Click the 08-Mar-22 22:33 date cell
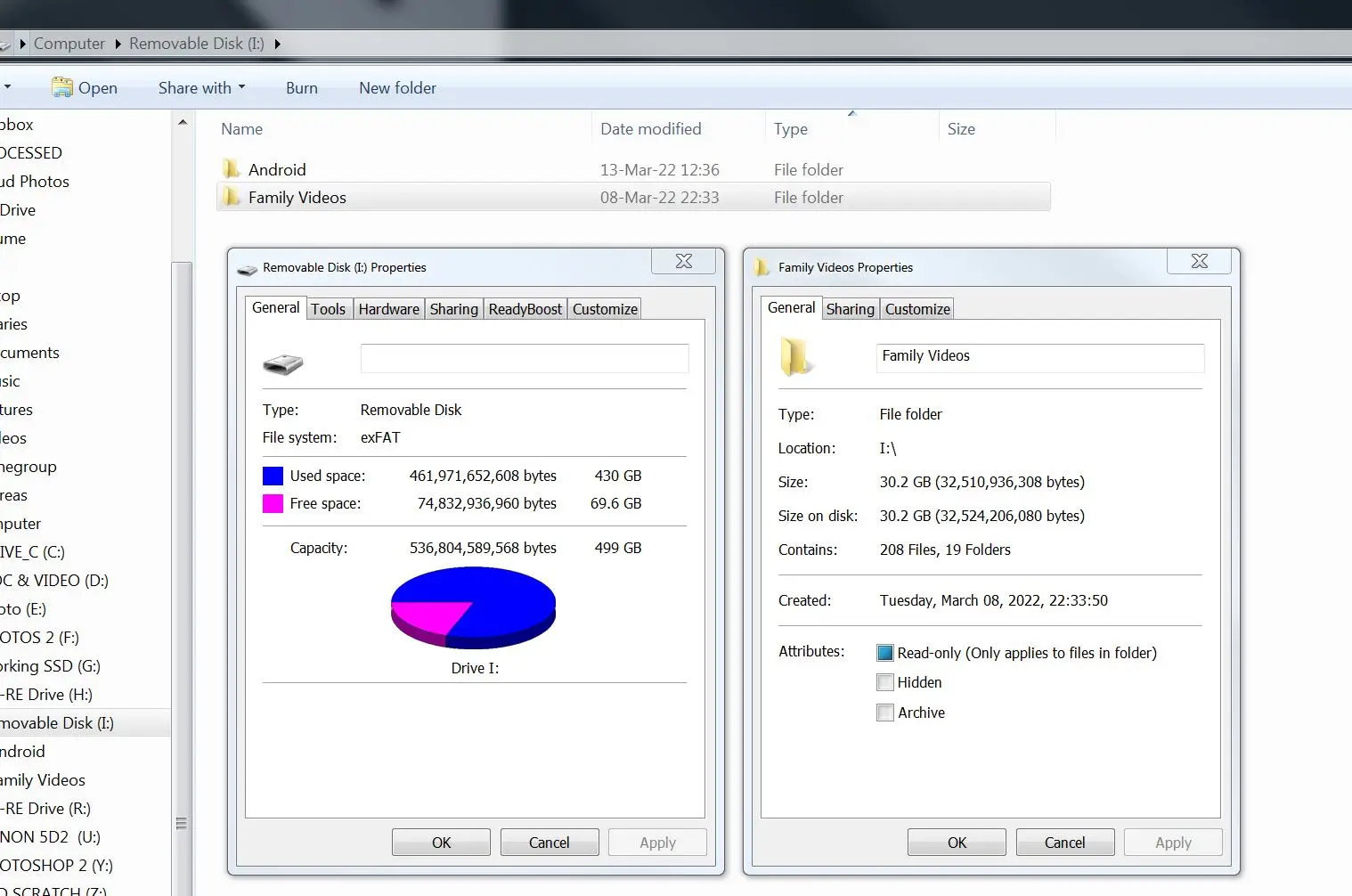Image resolution: width=1352 pixels, height=896 pixels. tap(660, 197)
